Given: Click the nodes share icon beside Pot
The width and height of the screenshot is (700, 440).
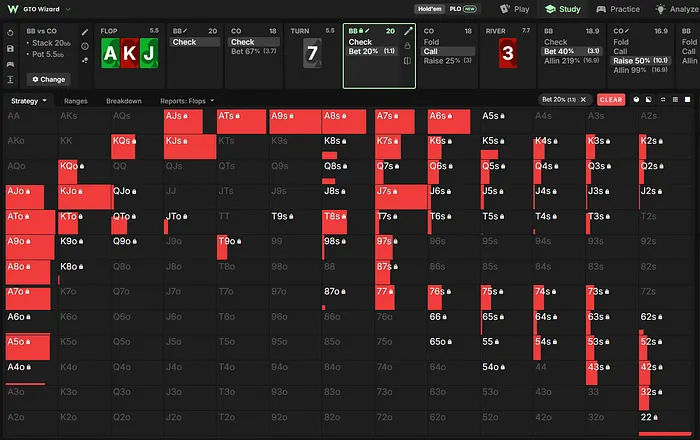Looking at the screenshot, I should tap(85, 60).
